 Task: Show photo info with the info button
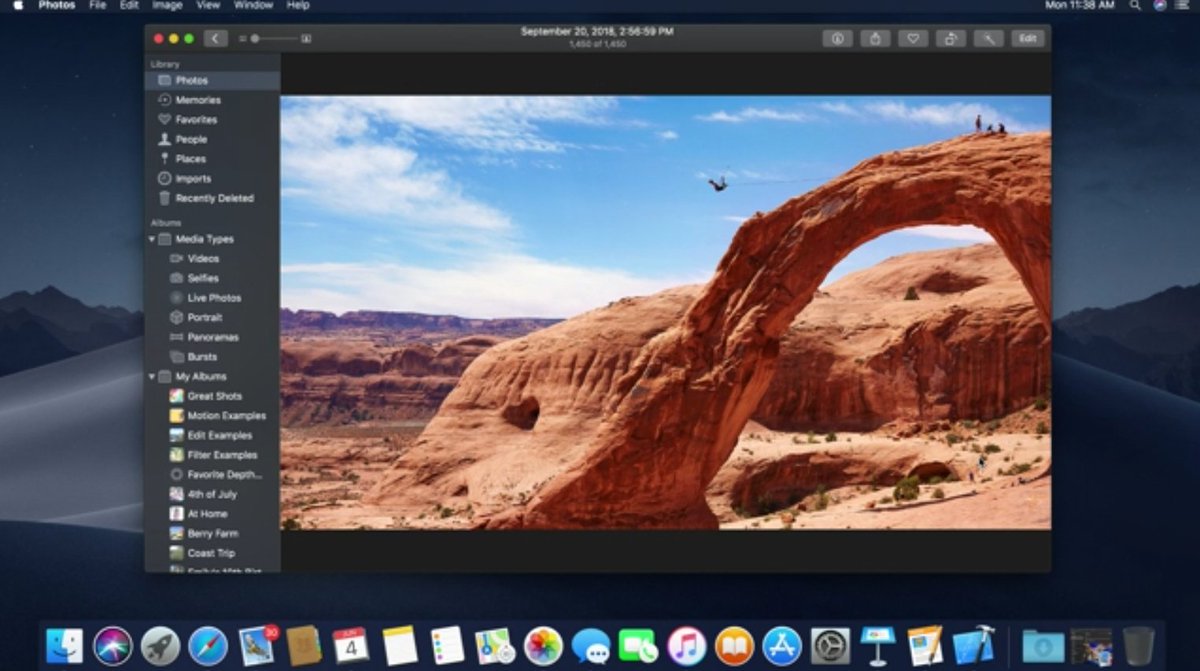pyautogui.click(x=838, y=38)
